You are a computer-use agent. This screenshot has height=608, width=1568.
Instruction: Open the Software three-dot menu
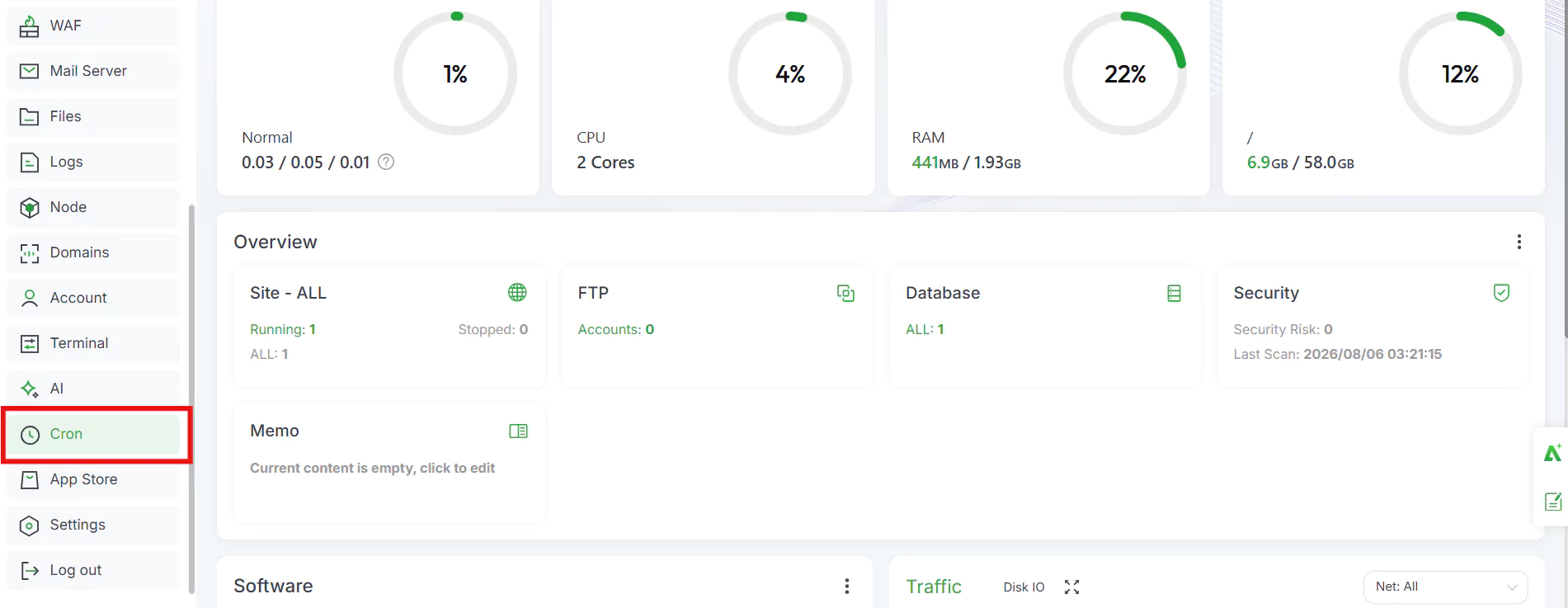tap(846, 586)
